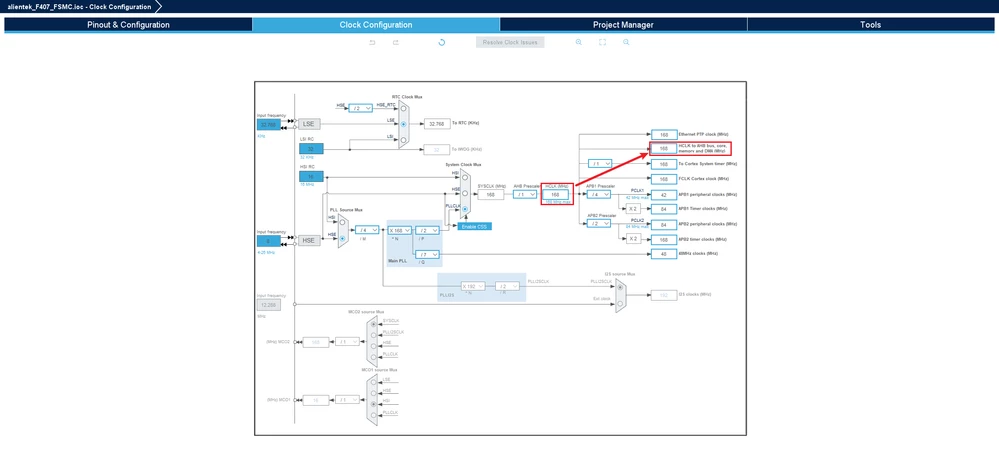
Task: Click the HCLK to AHB bus value box
Action: 664,149
